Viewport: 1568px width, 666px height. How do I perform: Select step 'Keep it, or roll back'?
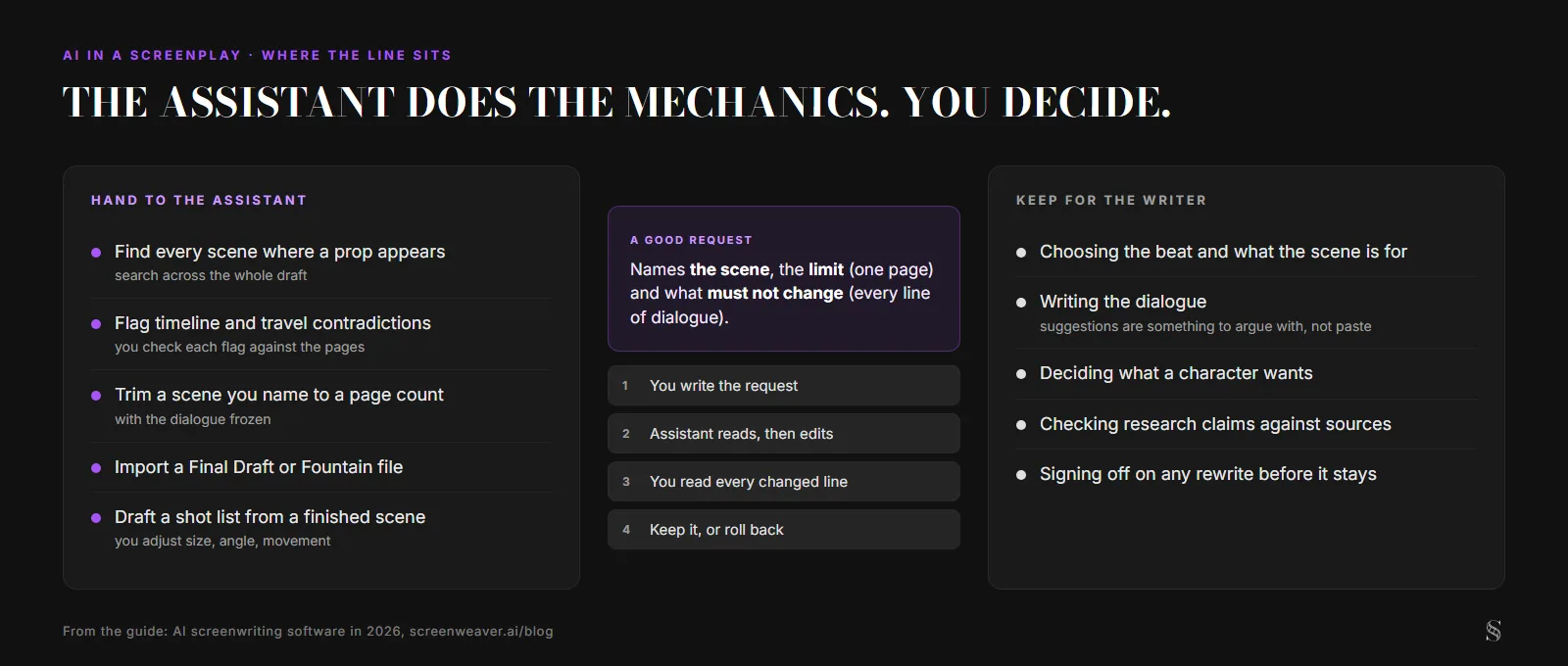(784, 530)
